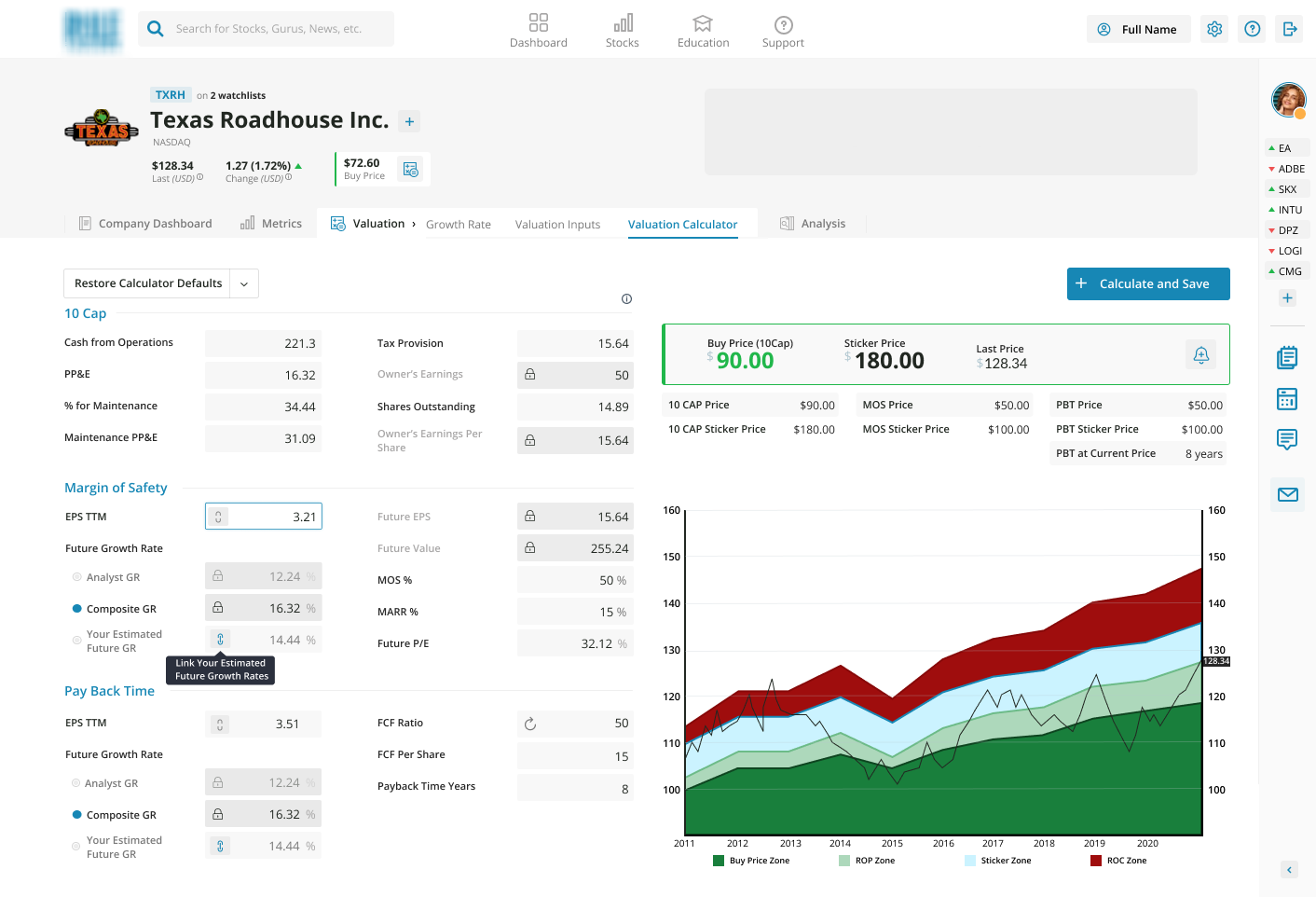Click the logout icon in header
This screenshot has width=1316, height=897.
[x=1290, y=29]
